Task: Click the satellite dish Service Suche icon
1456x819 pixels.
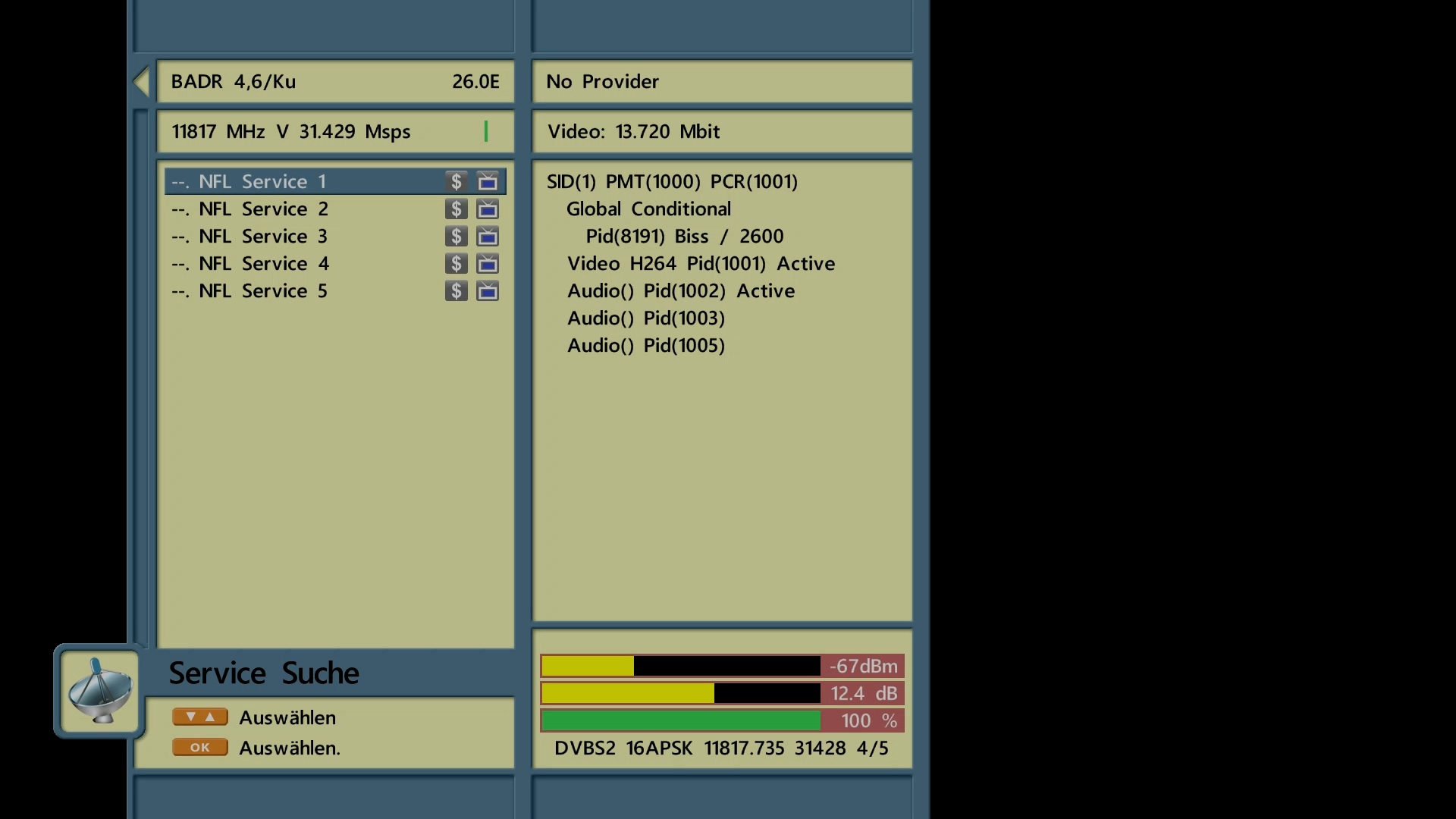Action: tap(99, 691)
